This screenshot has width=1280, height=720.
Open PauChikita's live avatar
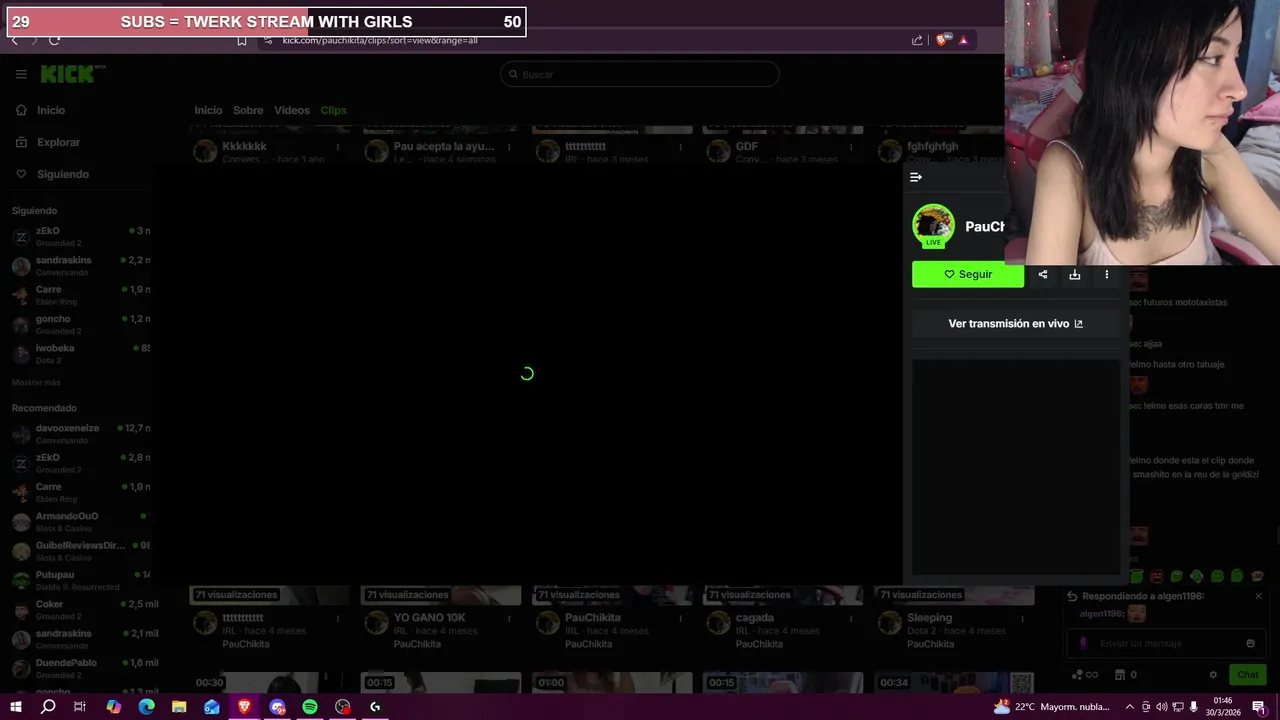(933, 226)
